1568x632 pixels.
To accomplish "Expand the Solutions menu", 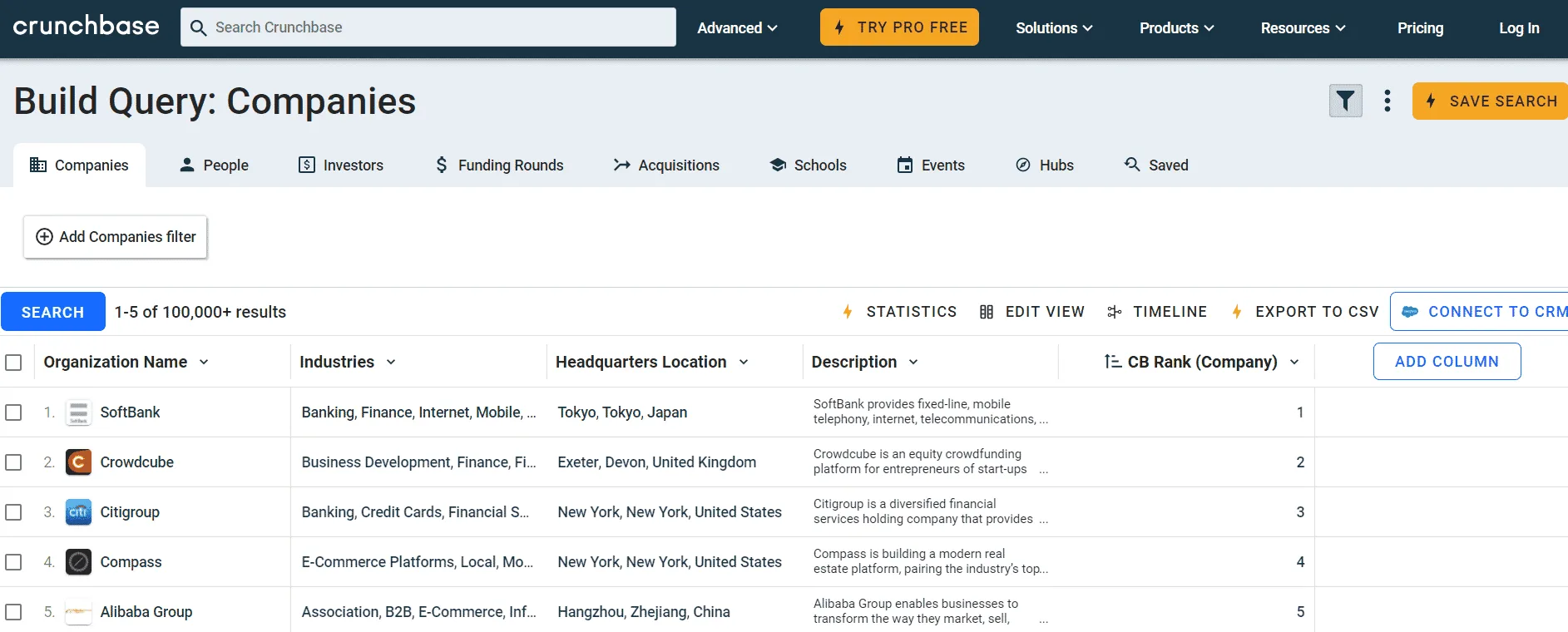I will [x=1054, y=28].
